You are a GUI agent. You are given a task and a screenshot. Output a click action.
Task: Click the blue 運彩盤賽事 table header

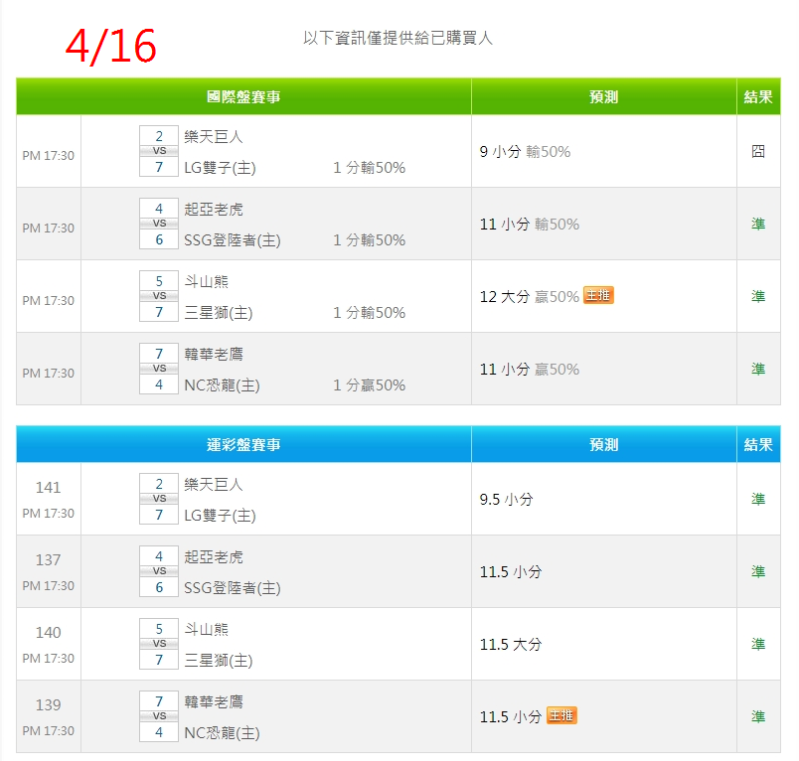(244, 444)
